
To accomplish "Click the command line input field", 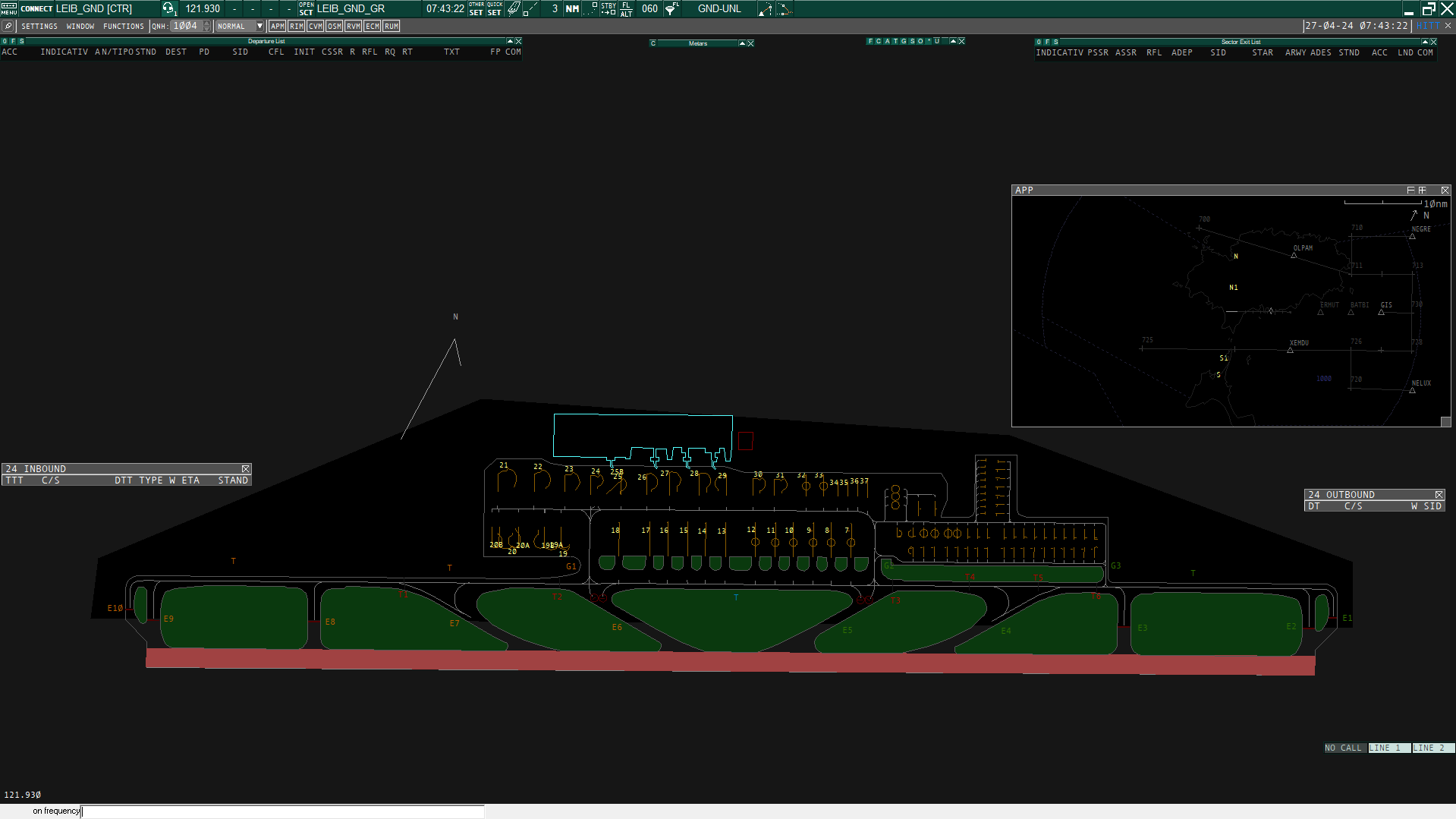I will [282, 811].
